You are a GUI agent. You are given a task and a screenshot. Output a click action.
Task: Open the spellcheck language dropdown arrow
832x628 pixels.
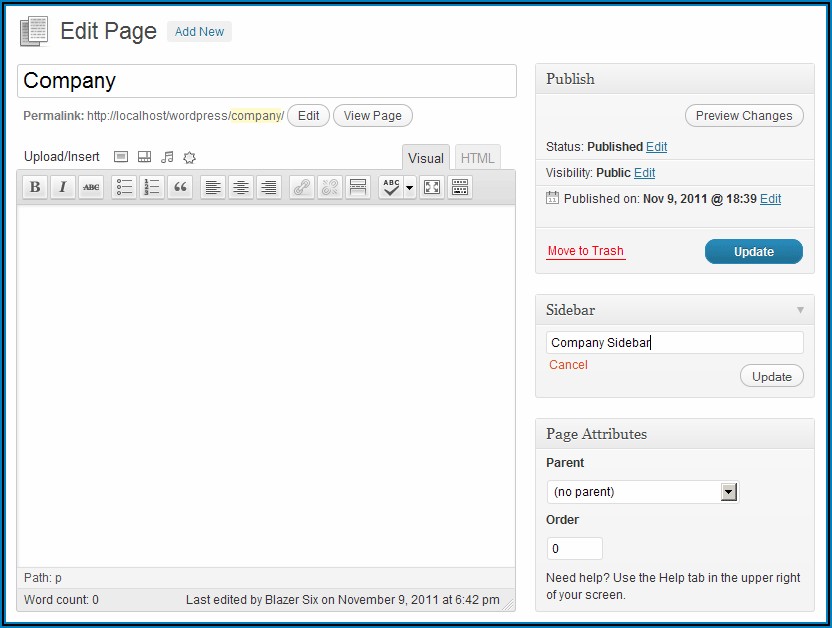point(410,187)
